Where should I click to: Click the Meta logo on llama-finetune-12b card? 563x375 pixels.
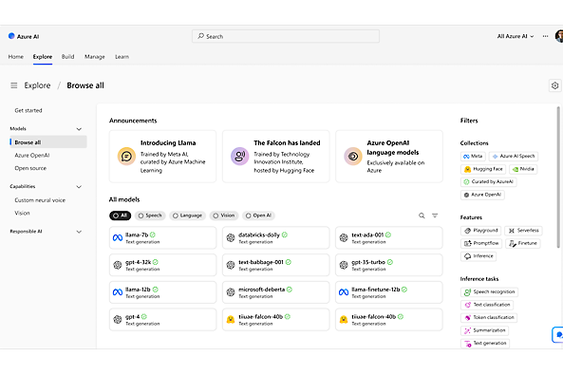click(344, 292)
